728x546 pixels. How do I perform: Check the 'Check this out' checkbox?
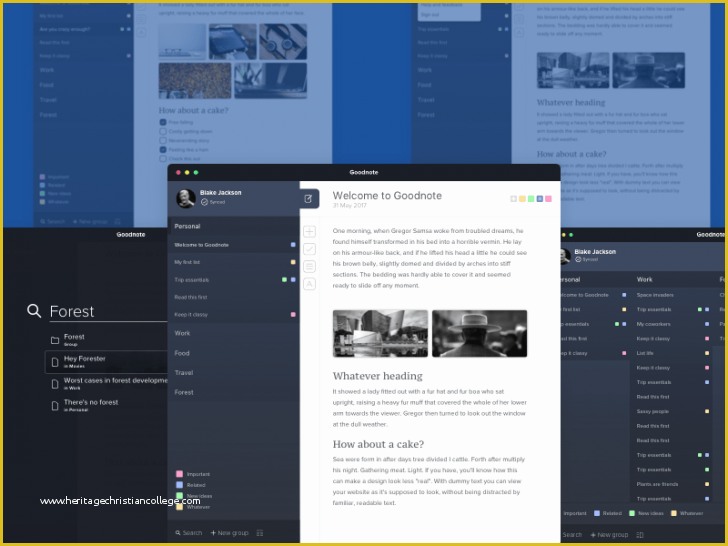(x=163, y=159)
